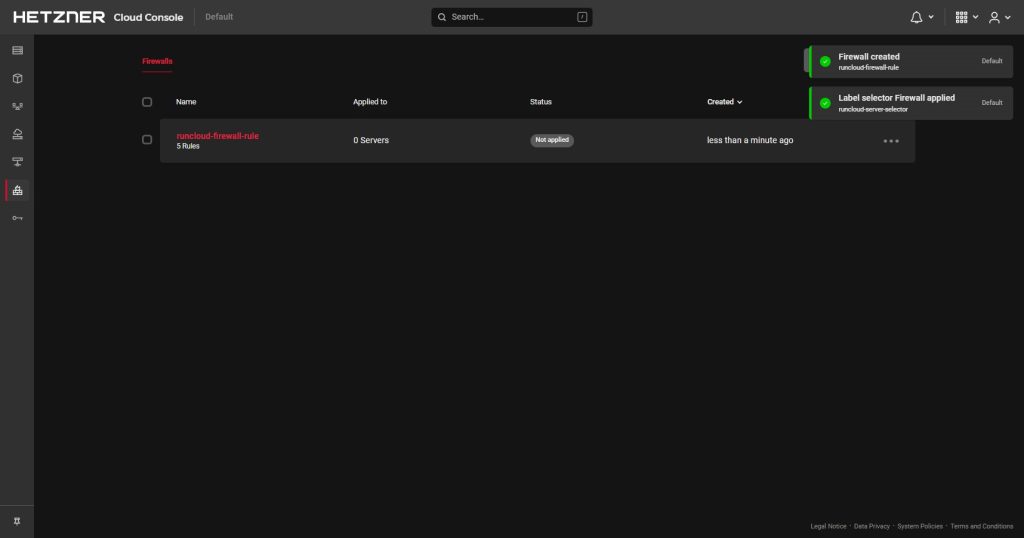
Task: Open the notifications bell dropdown
Action: 922,17
